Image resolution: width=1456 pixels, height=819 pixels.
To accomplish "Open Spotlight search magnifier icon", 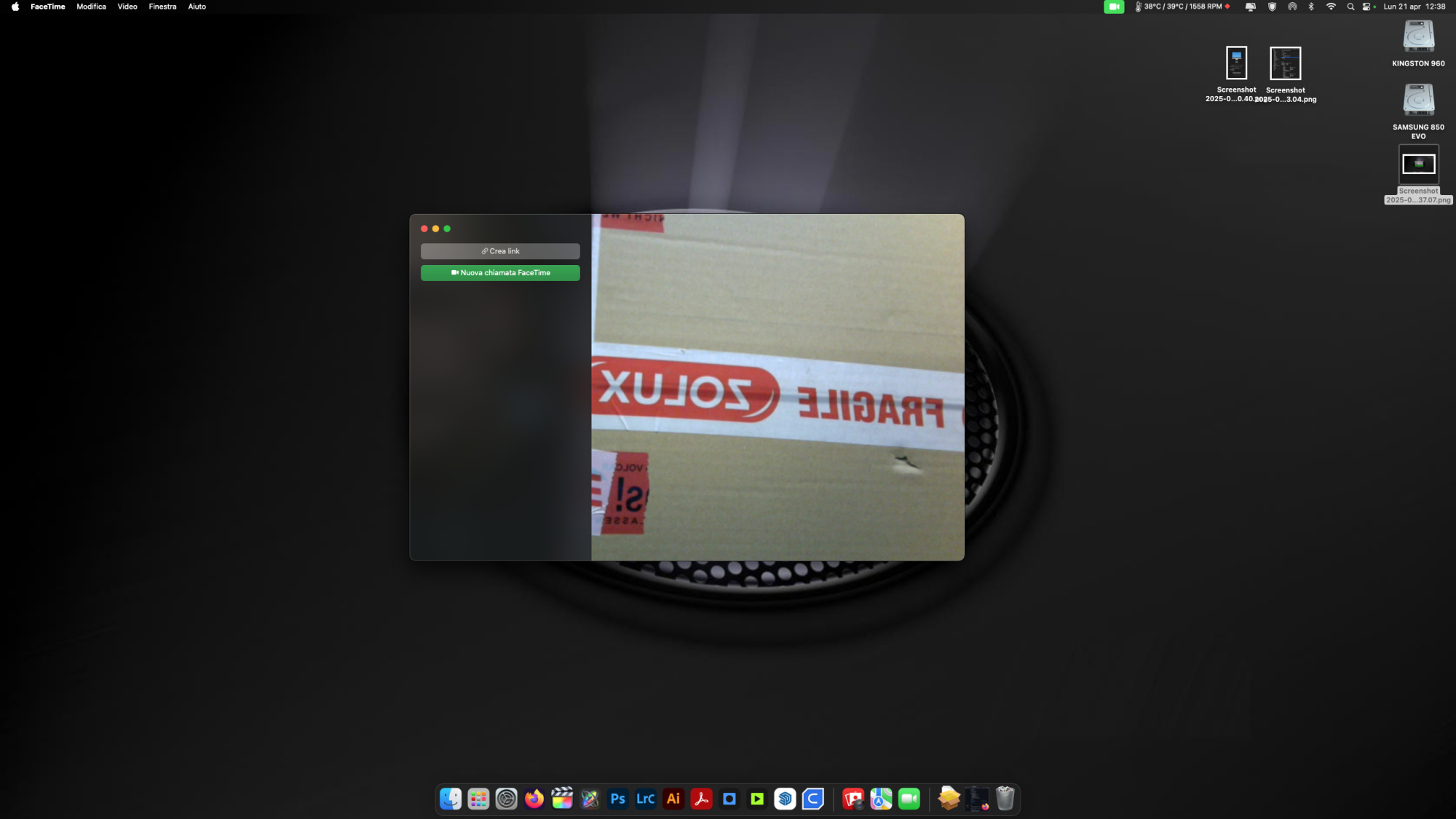I will pos(1350,7).
